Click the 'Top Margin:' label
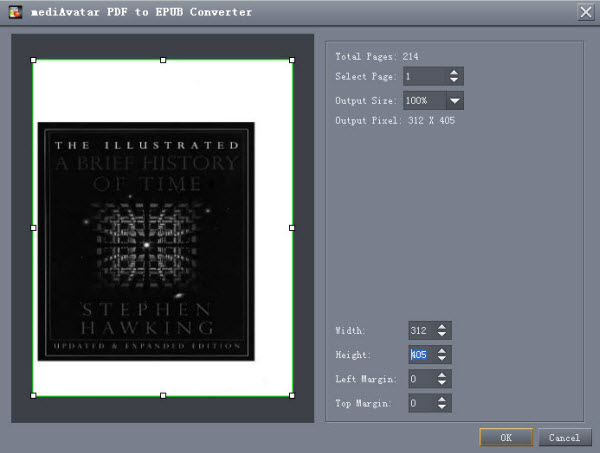 tap(364, 403)
